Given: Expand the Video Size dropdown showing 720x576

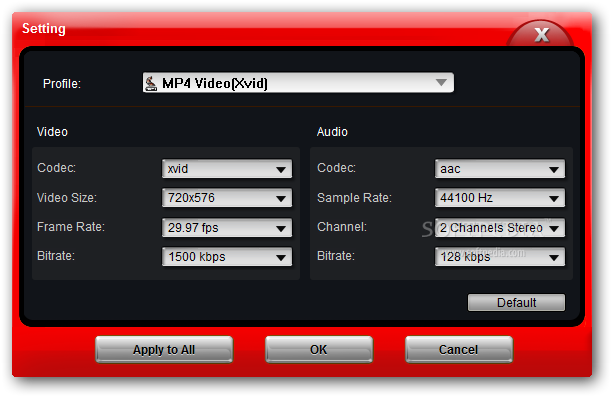Looking at the screenshot, I should pos(227,198).
